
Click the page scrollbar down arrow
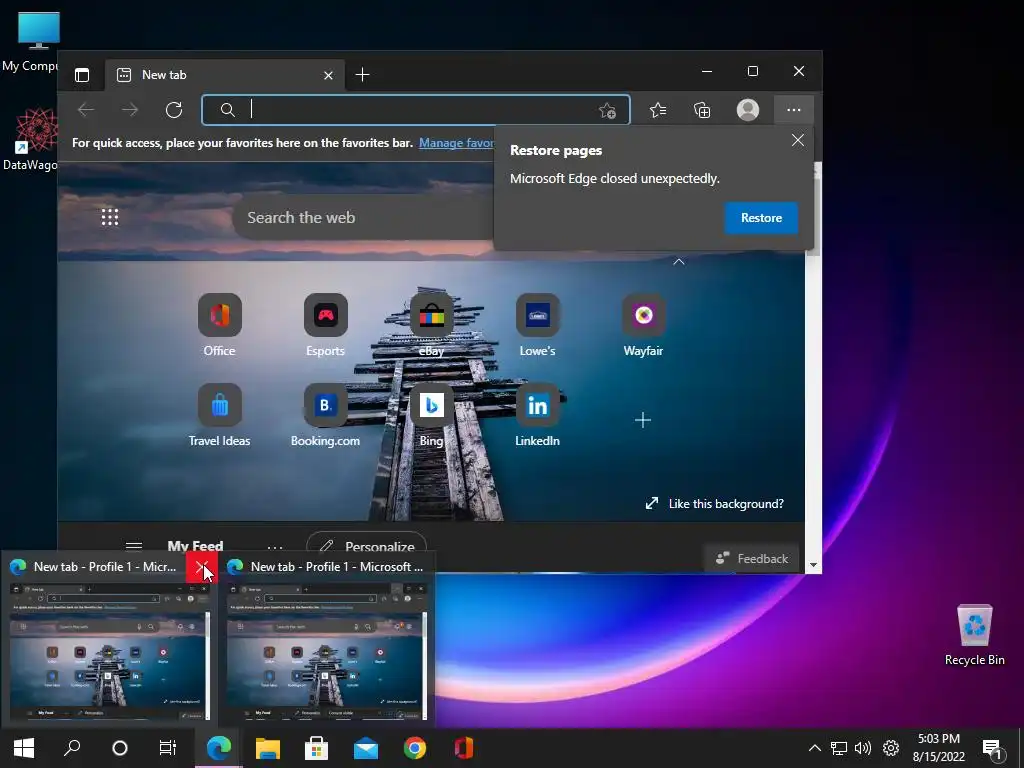(814, 565)
